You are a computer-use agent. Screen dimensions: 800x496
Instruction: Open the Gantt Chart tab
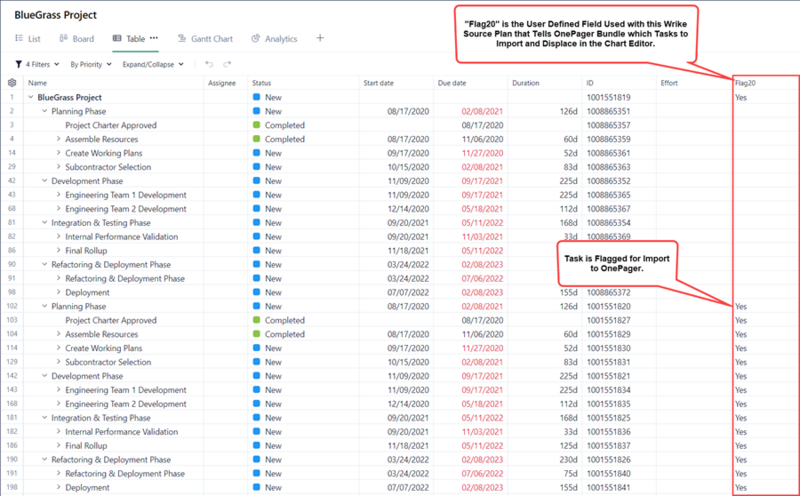tap(205, 39)
